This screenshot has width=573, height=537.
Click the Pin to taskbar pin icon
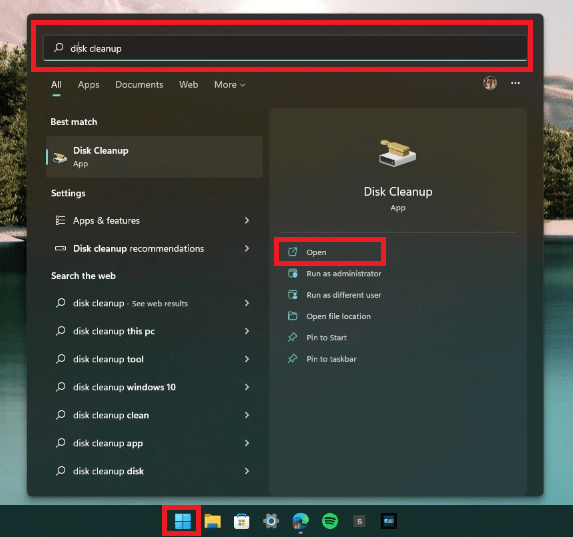coord(292,359)
